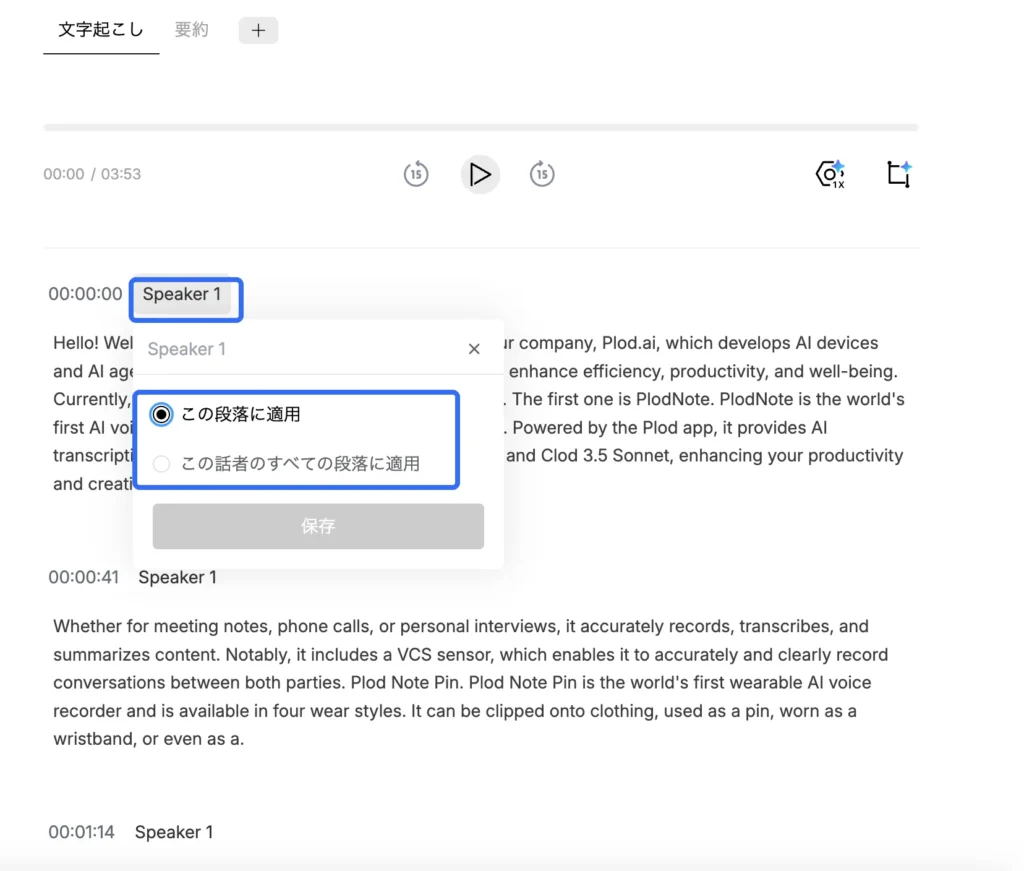Switch to the 文字起こし tab
1024x871 pixels.
101,30
